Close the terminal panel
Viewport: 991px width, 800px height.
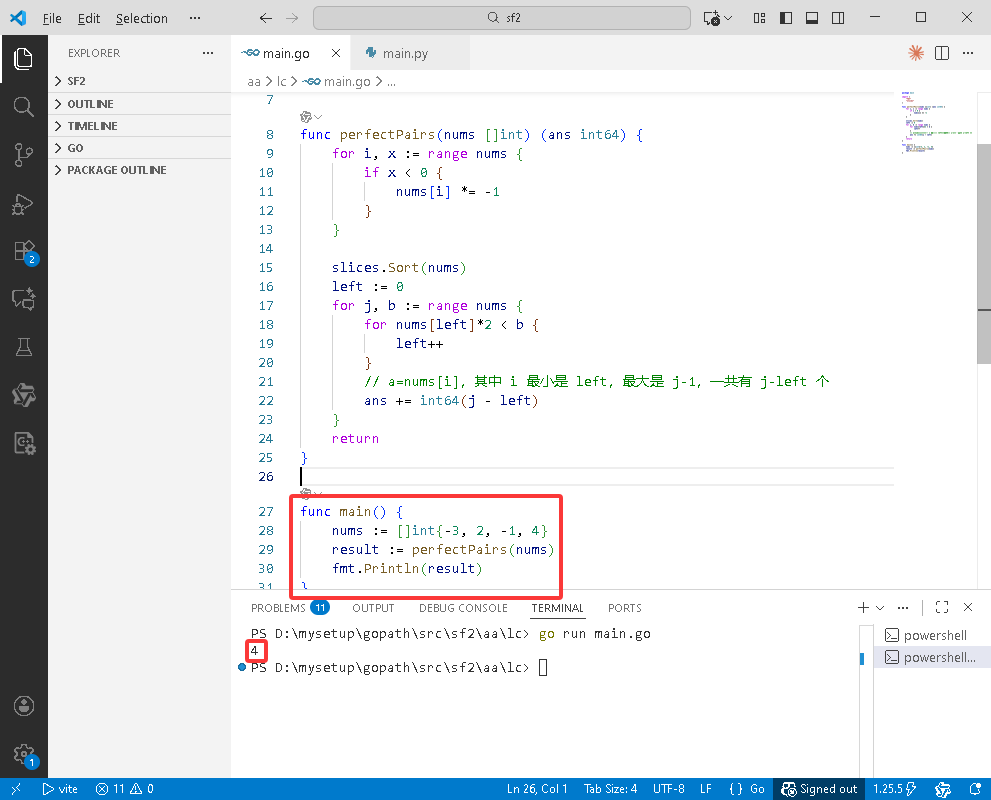click(x=968, y=607)
